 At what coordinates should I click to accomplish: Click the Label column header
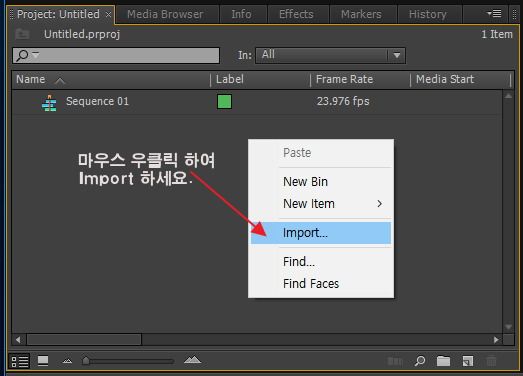[229, 79]
